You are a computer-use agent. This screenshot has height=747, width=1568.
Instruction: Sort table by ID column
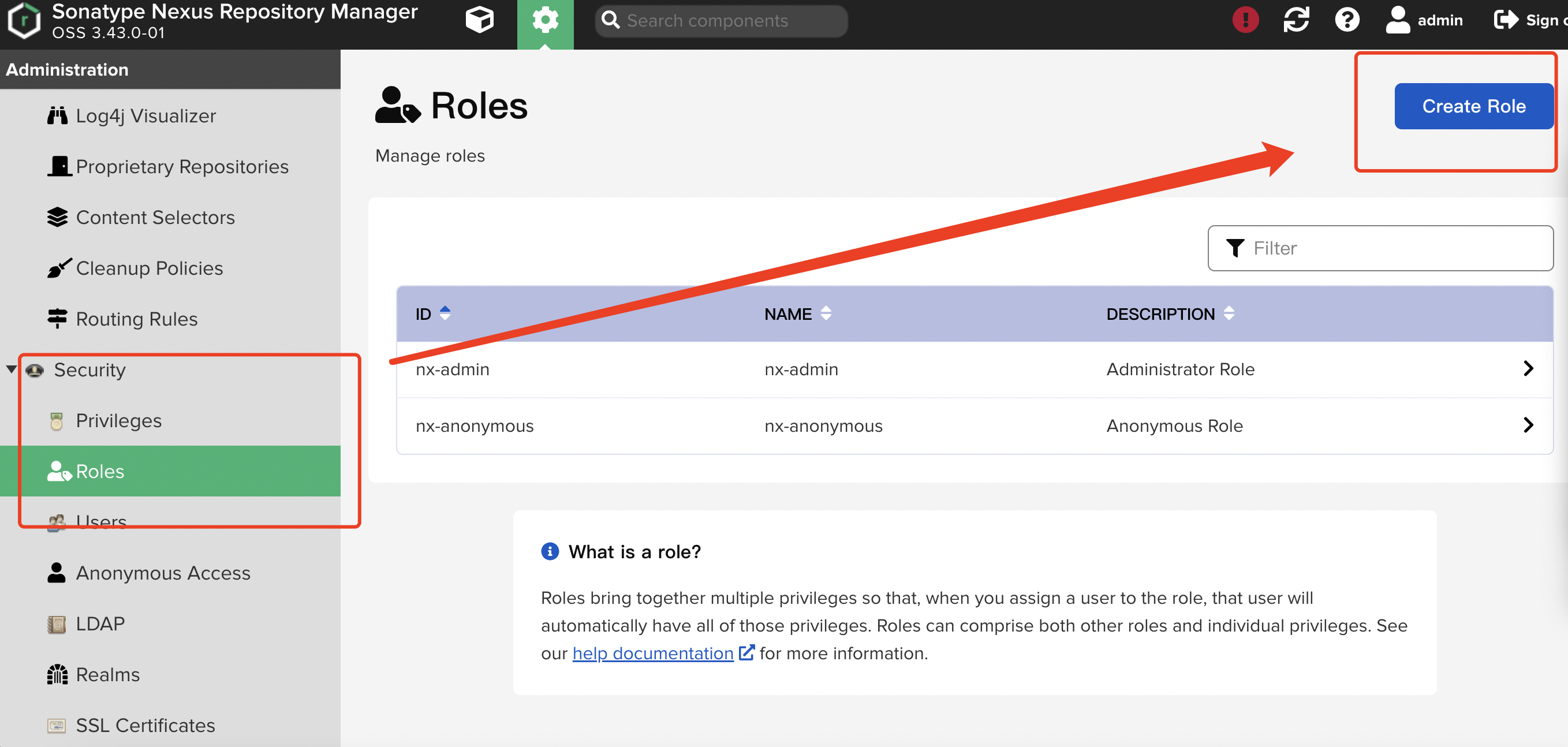pos(433,313)
